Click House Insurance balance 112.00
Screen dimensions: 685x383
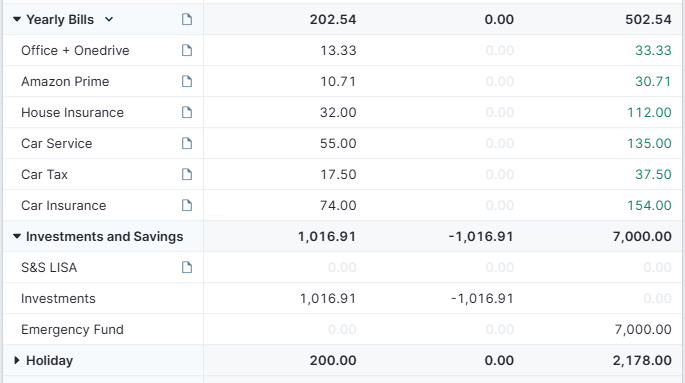point(649,112)
